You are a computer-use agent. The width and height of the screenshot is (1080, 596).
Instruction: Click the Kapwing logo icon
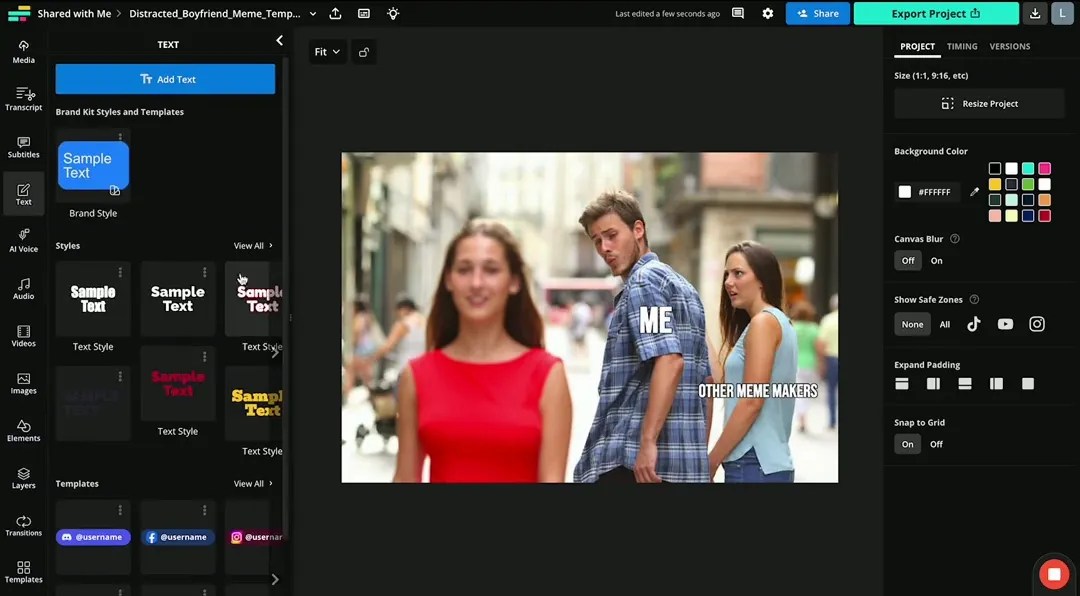pyautogui.click(x=19, y=13)
